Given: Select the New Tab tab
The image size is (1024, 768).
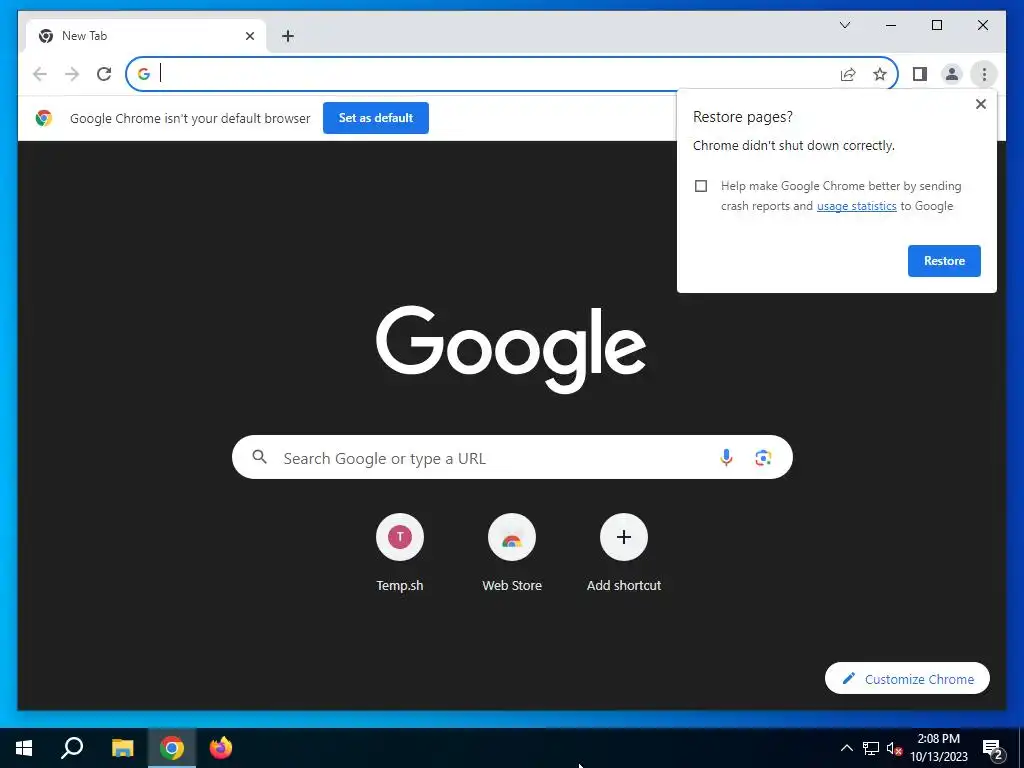Looking at the screenshot, I should [x=145, y=36].
